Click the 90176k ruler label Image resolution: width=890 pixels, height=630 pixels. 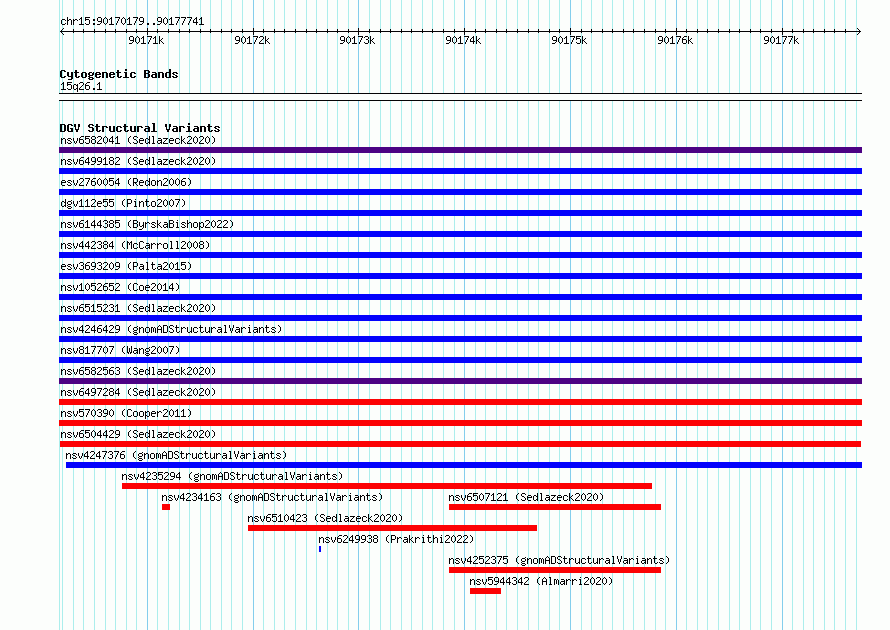point(675,40)
